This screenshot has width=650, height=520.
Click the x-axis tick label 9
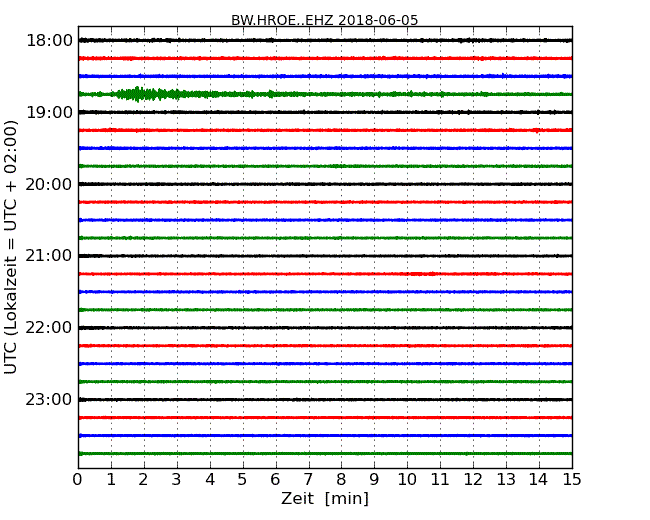pyautogui.click(x=374, y=479)
